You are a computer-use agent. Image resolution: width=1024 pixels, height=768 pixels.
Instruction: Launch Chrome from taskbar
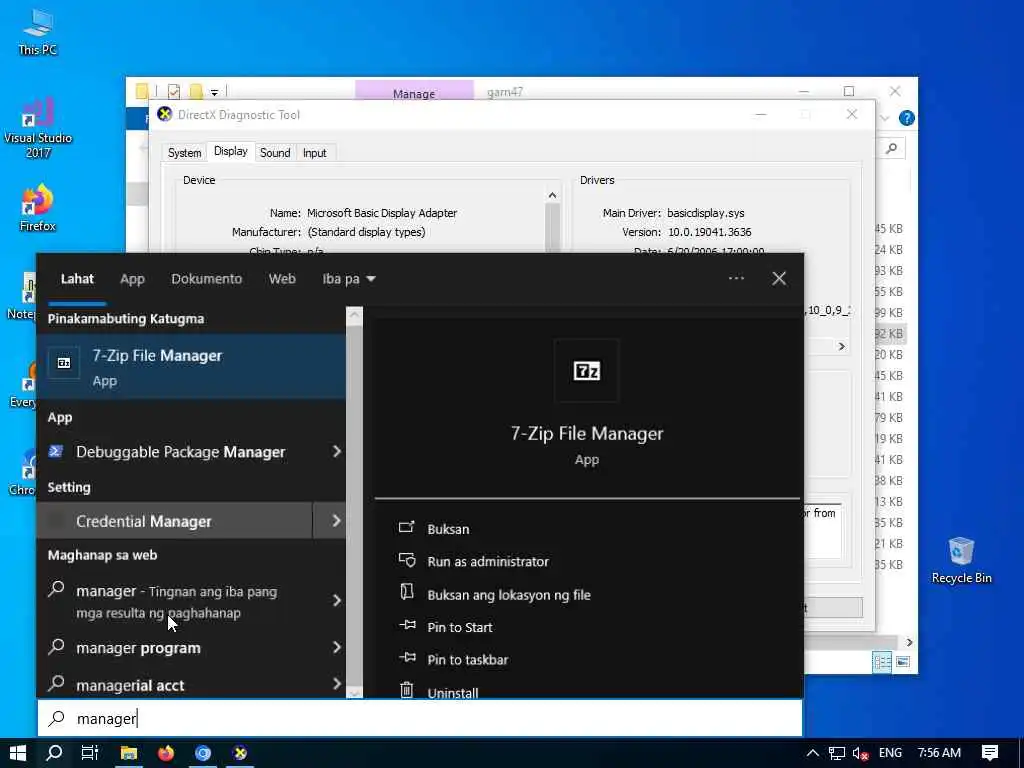pyautogui.click(x=203, y=753)
